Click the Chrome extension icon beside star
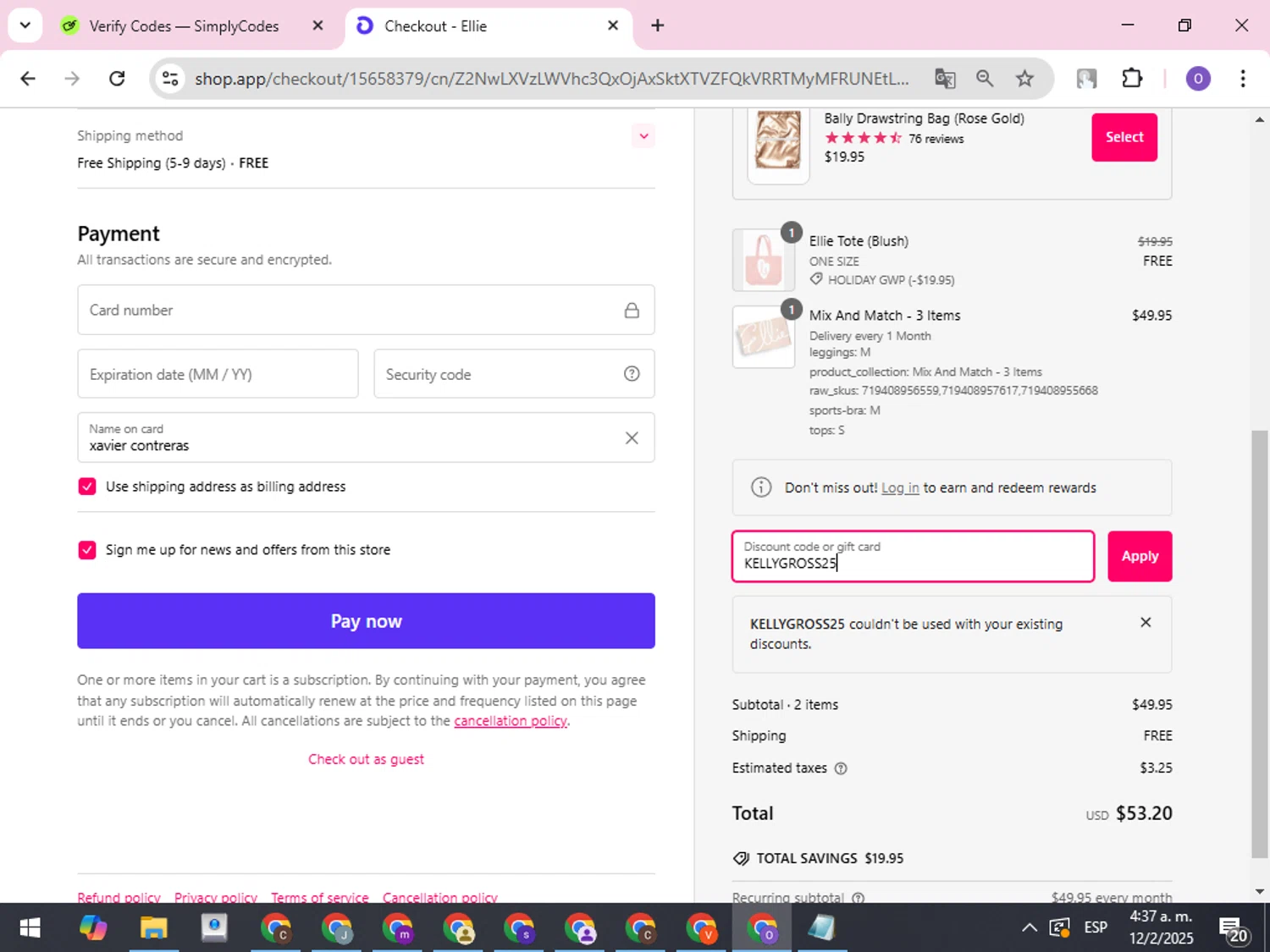 1086,79
